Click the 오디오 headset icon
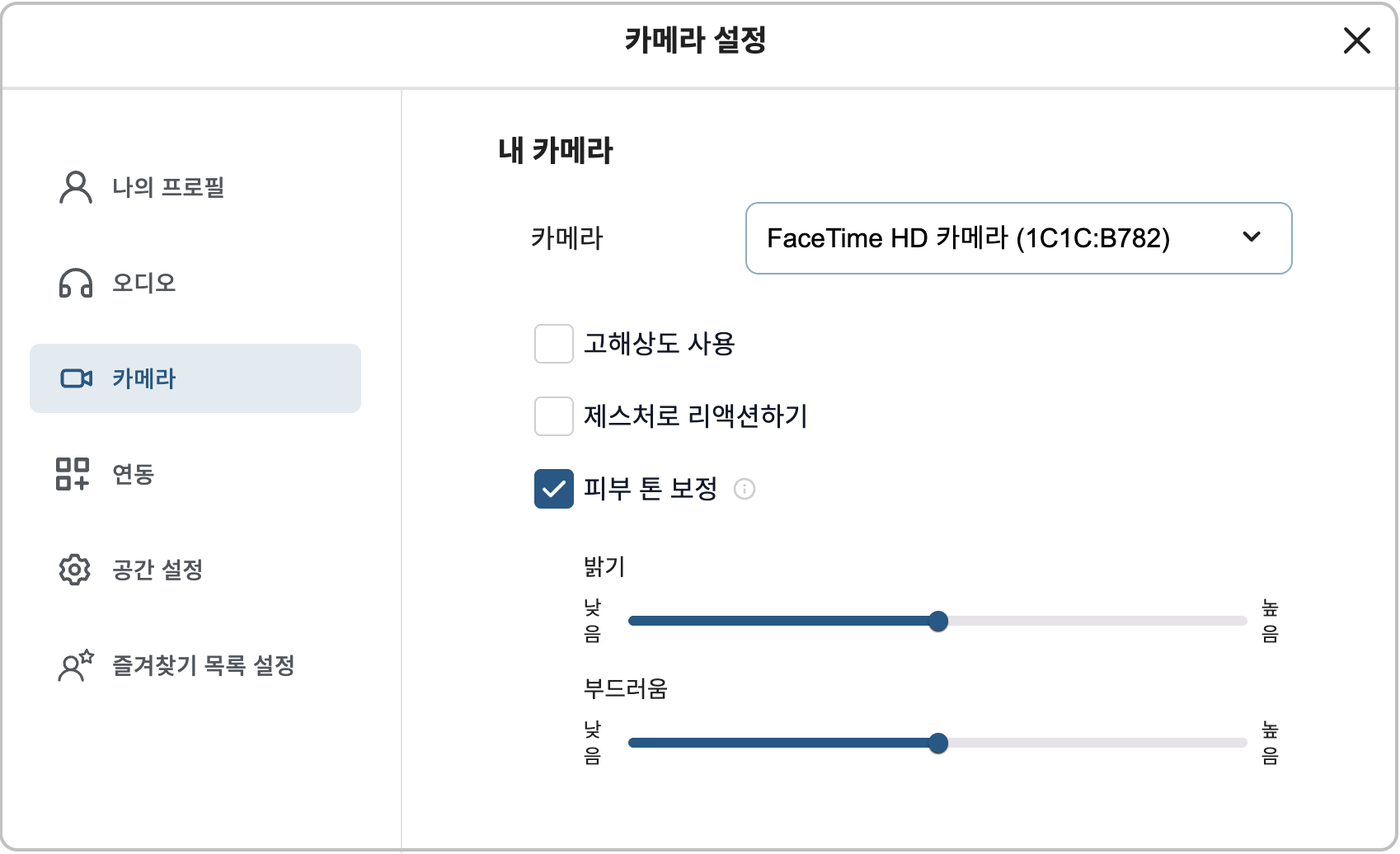 pyautogui.click(x=75, y=284)
